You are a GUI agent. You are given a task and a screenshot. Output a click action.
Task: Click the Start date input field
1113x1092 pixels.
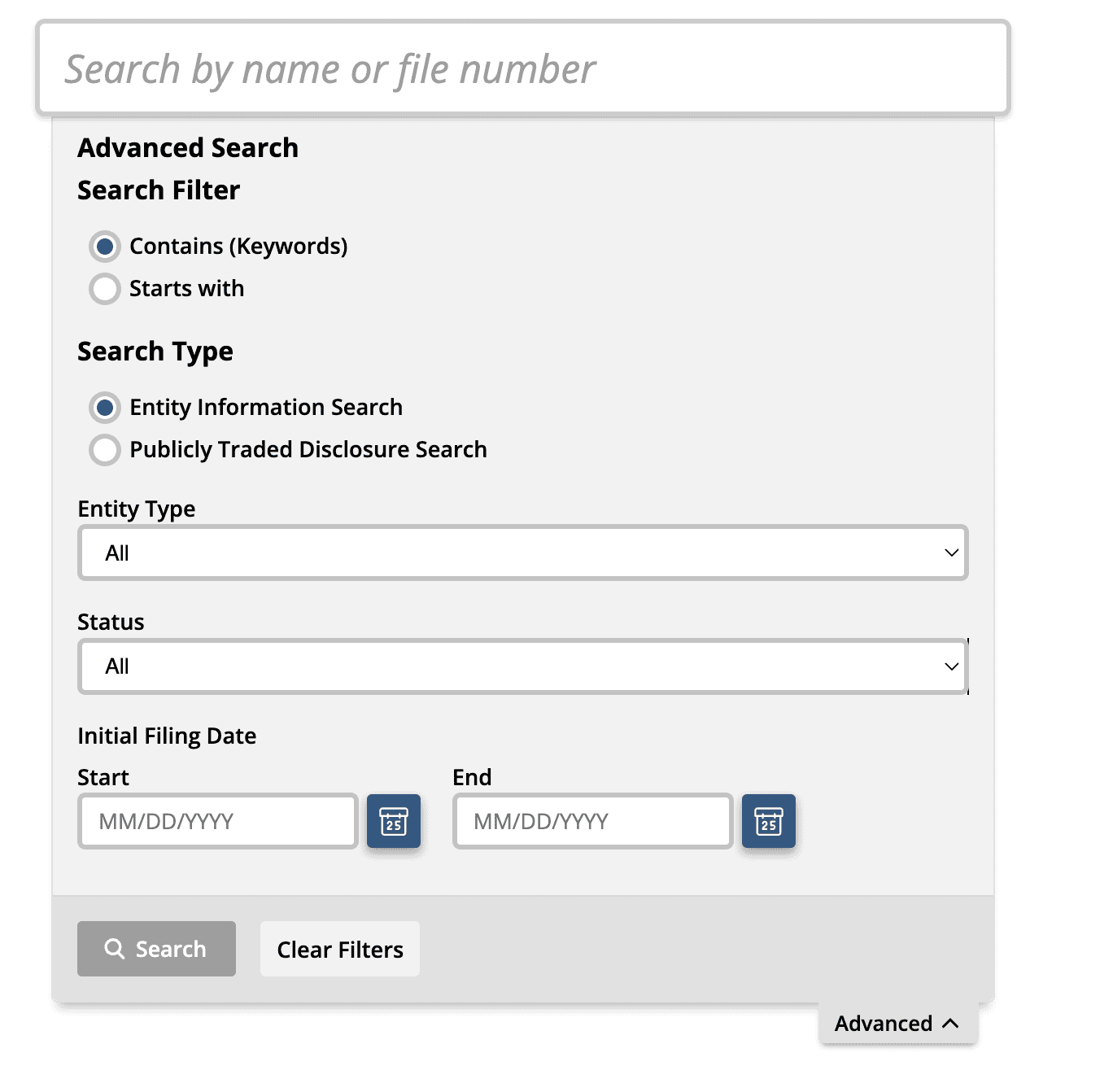tap(218, 821)
